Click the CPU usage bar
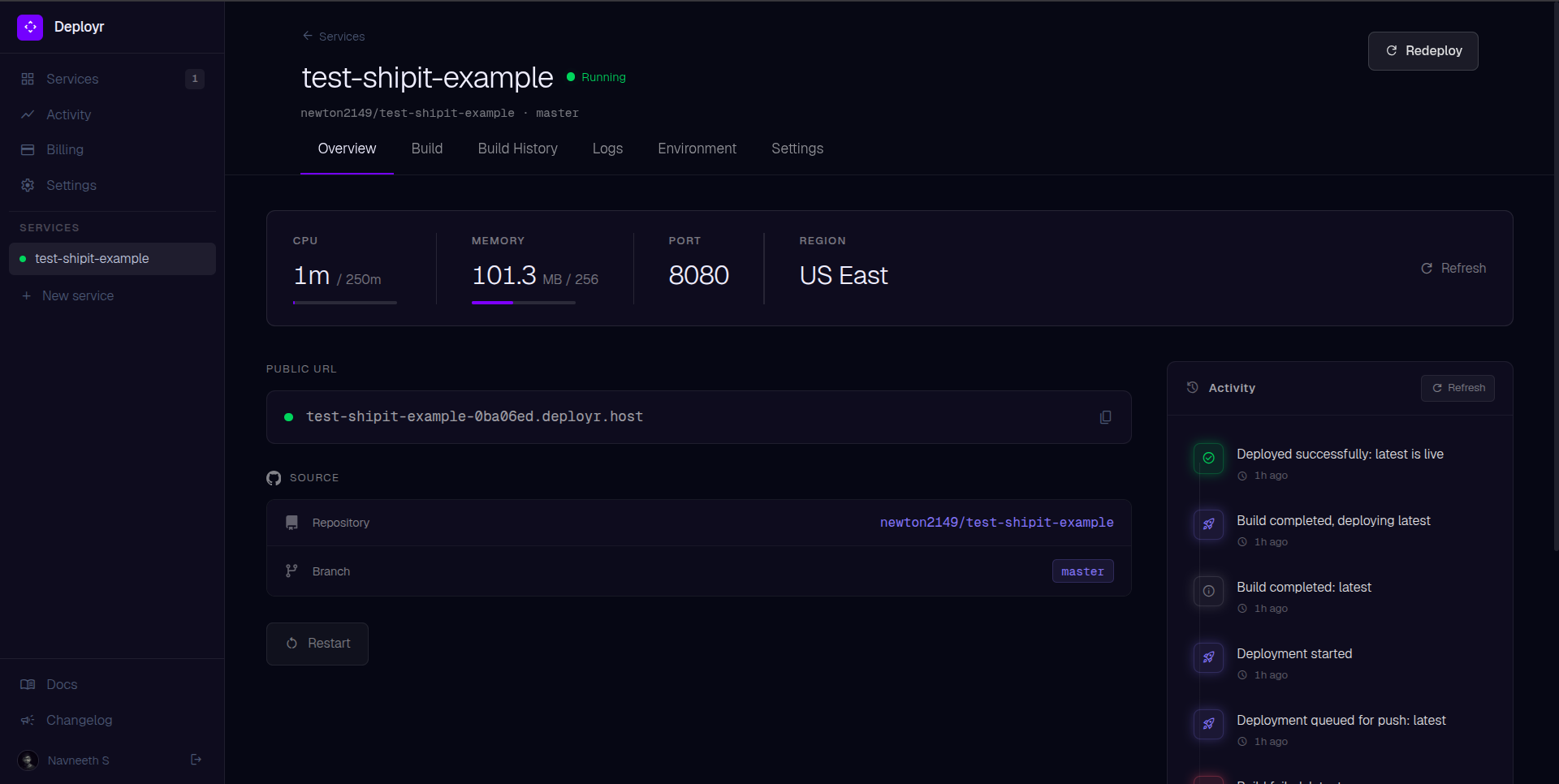 (345, 303)
